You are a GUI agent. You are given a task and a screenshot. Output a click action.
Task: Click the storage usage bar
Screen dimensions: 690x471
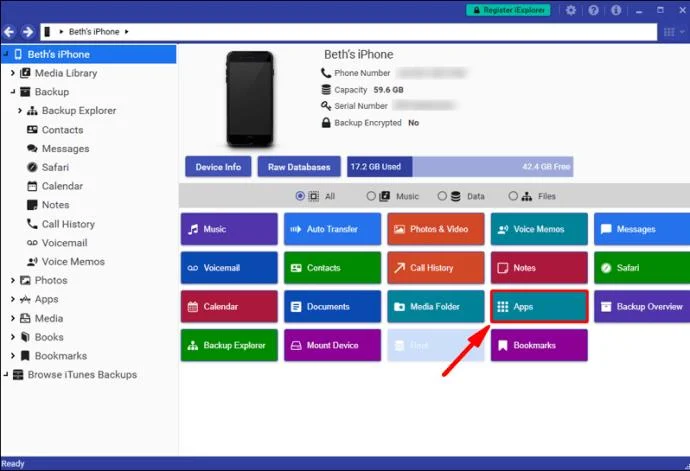pyautogui.click(x=460, y=167)
